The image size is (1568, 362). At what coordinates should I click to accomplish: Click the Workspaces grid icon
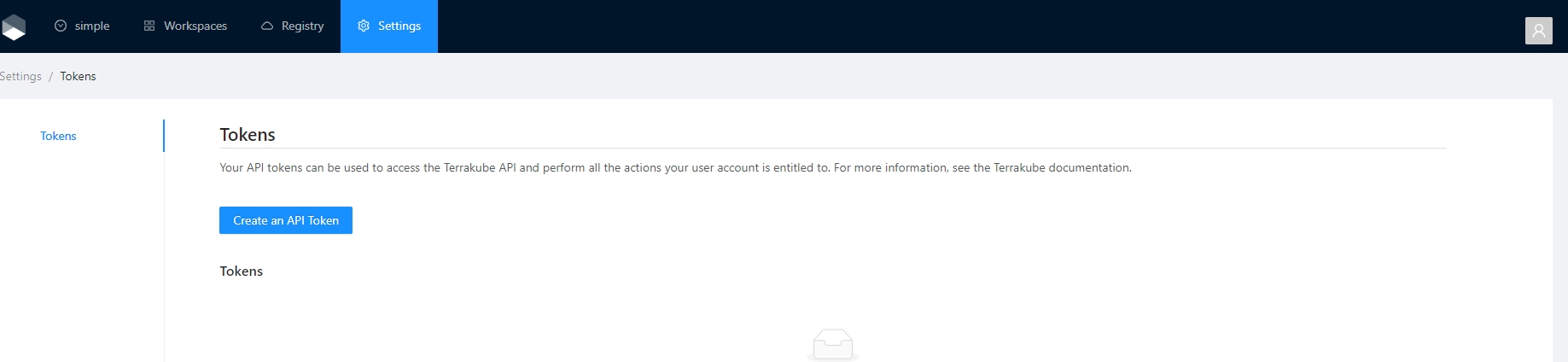click(x=149, y=26)
